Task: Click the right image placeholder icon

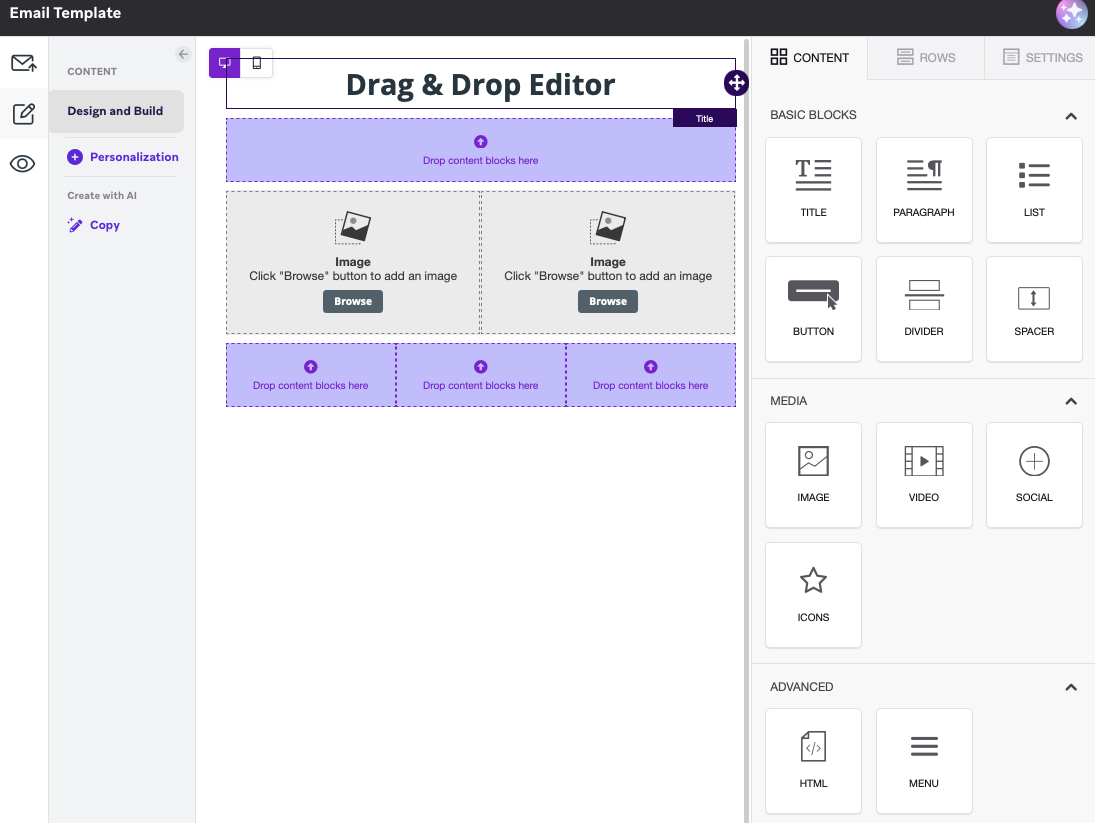Action: coord(608,228)
